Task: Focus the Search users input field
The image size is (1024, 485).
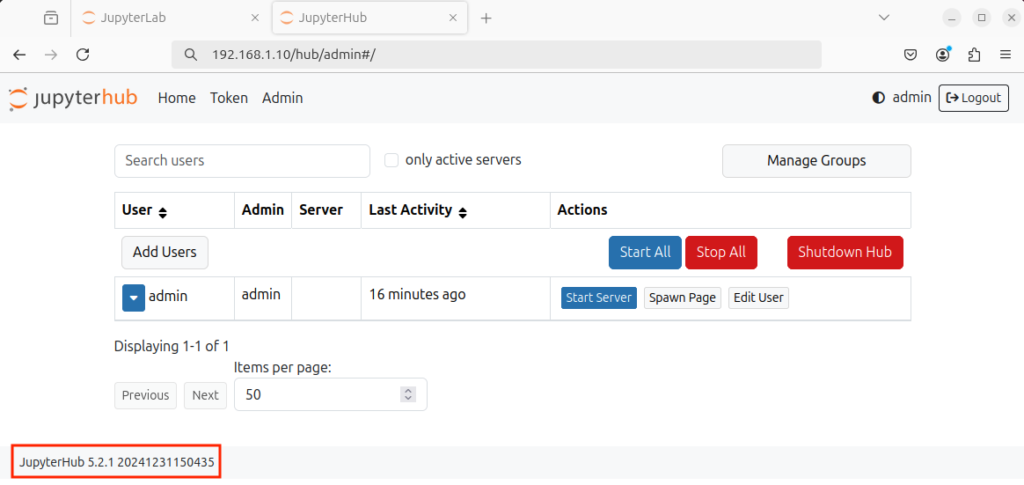Action: pyautogui.click(x=242, y=160)
